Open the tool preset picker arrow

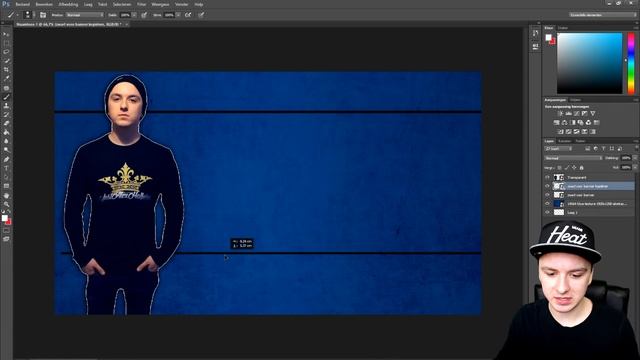(x=18, y=15)
